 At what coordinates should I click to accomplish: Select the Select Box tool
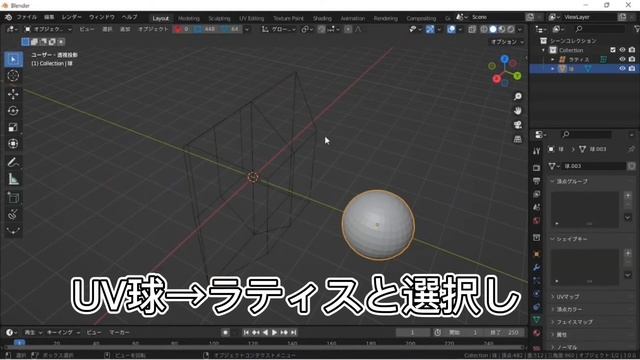tap(13, 60)
